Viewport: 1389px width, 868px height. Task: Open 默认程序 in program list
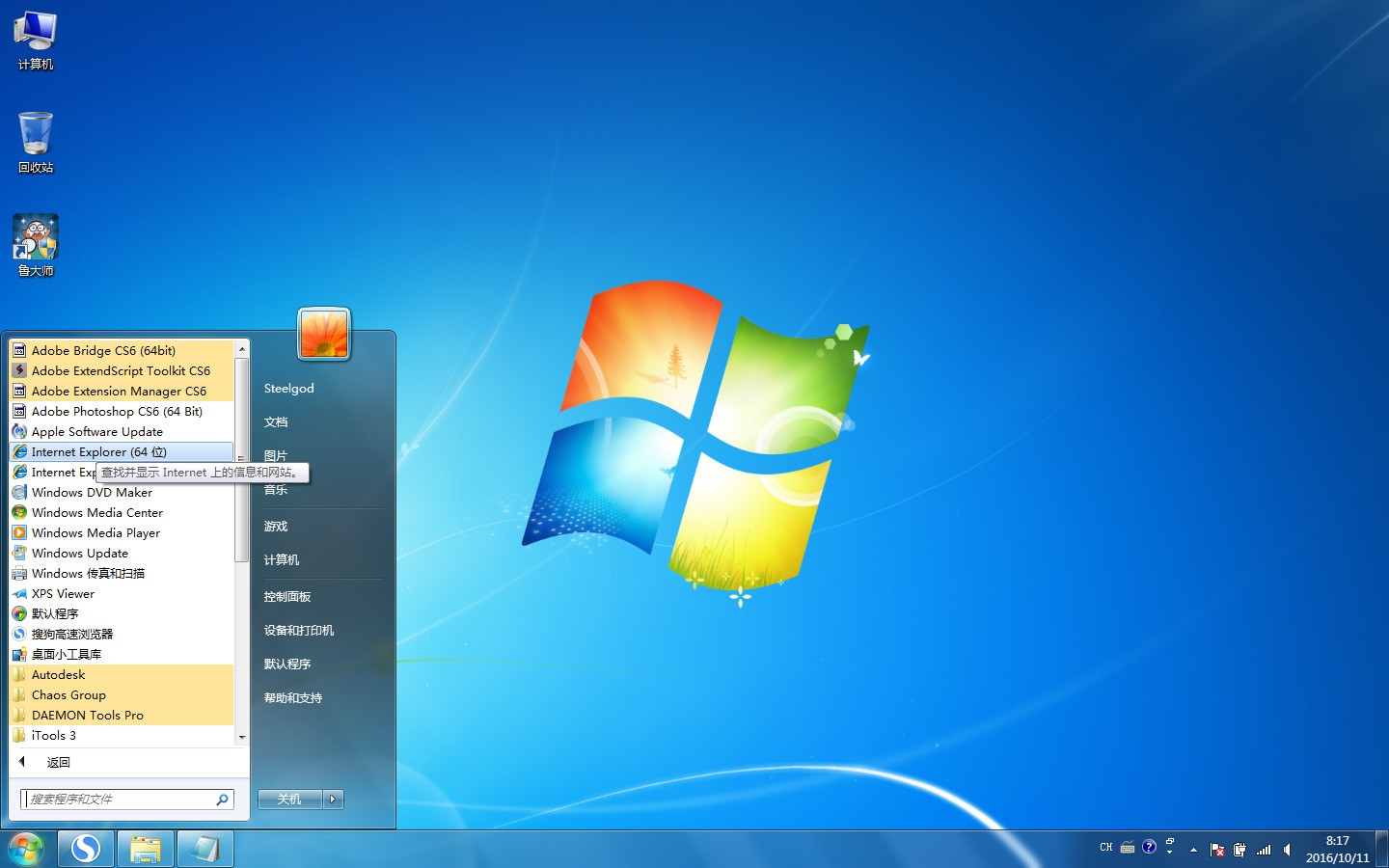[122, 613]
